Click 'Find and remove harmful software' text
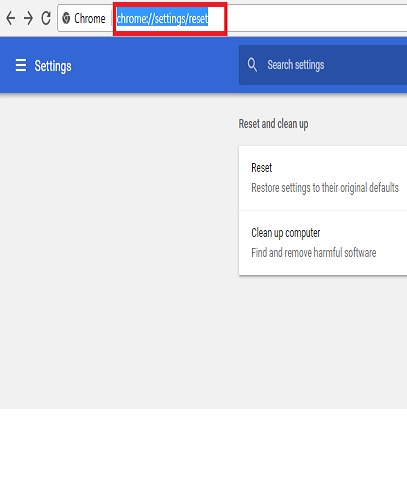This screenshot has height=500, width=407. coord(314,253)
